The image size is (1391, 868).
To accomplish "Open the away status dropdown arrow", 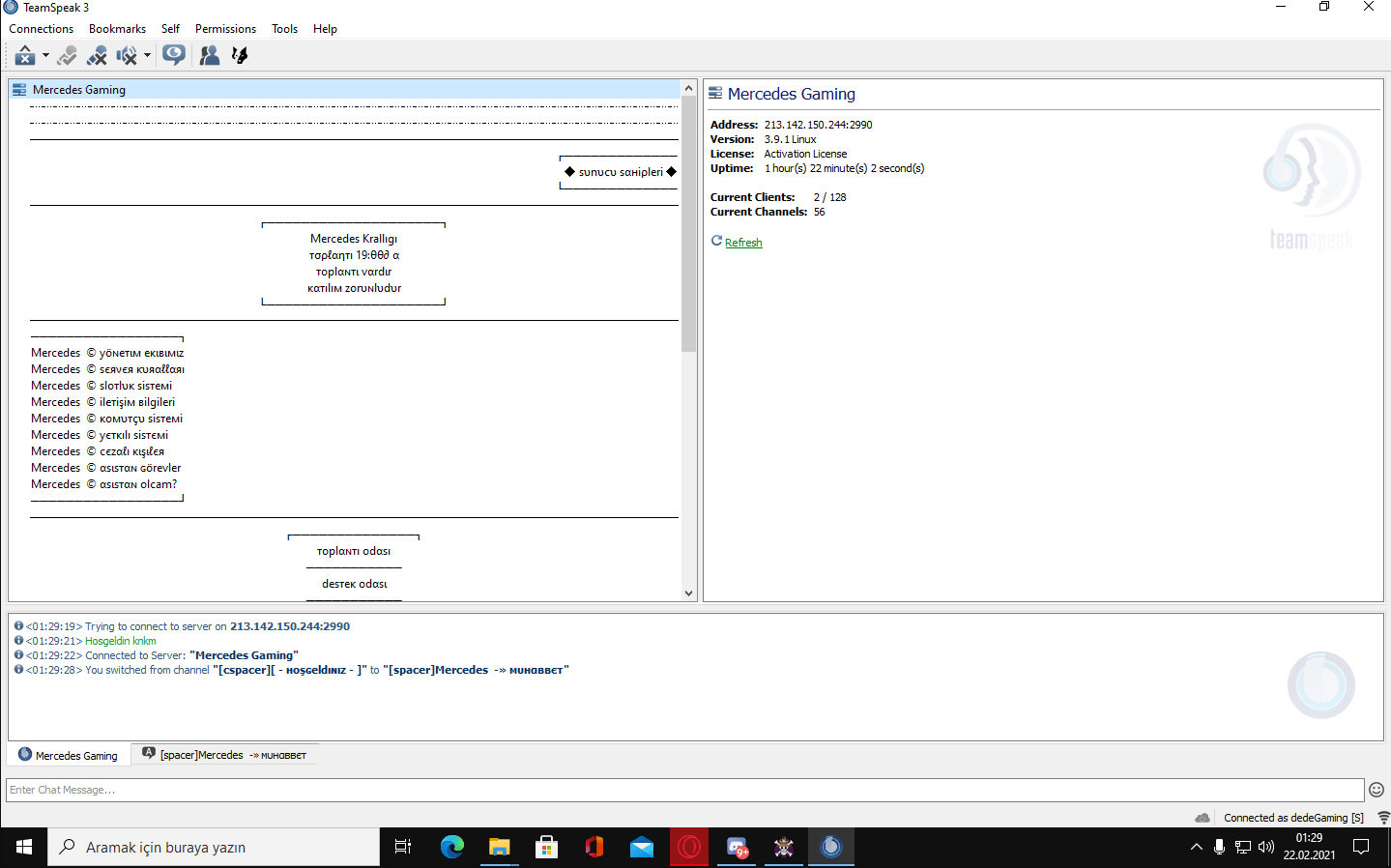I will tap(45, 56).
